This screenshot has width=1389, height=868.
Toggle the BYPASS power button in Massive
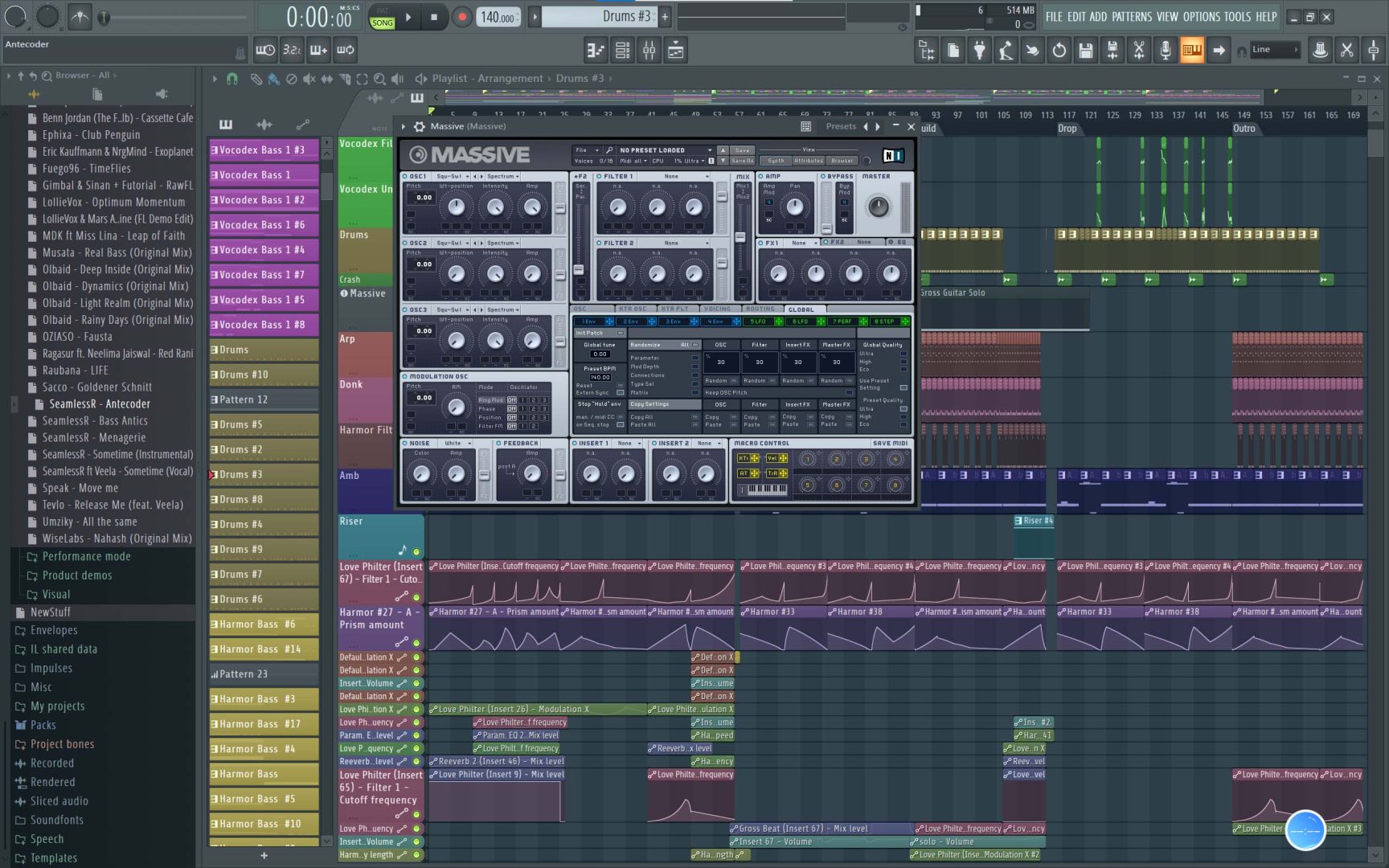click(824, 176)
